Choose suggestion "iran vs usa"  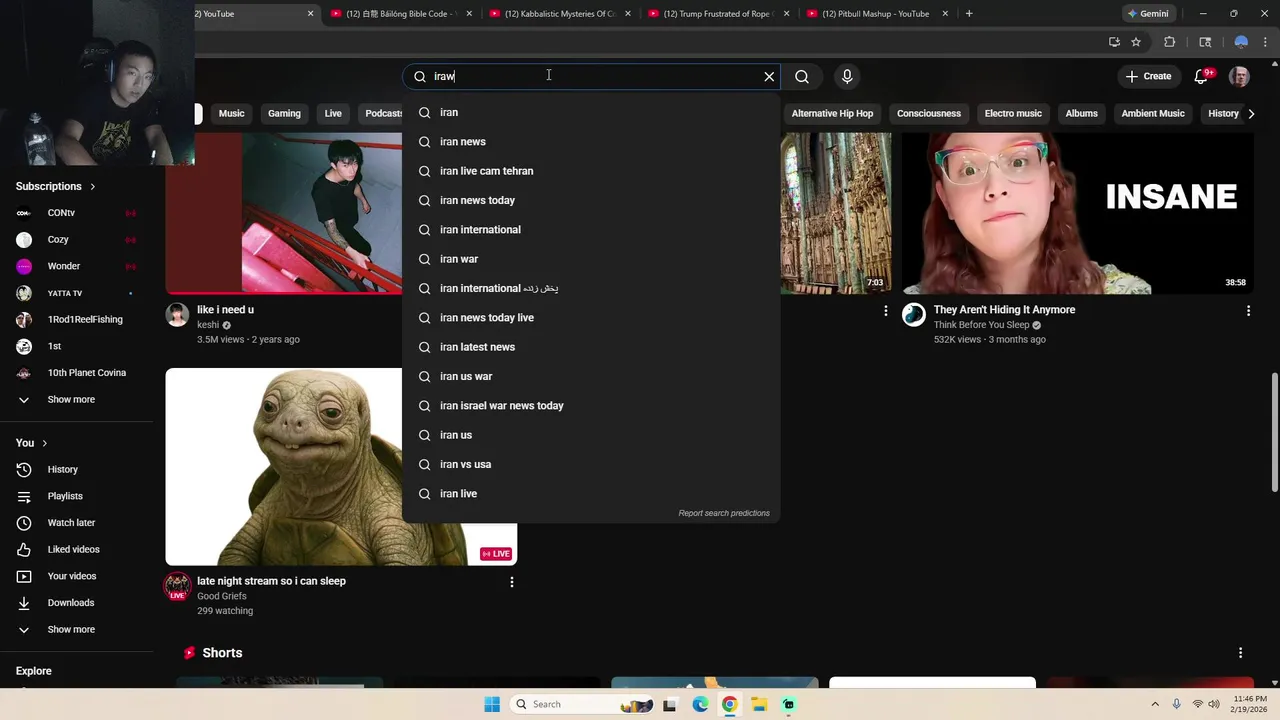tap(591, 464)
